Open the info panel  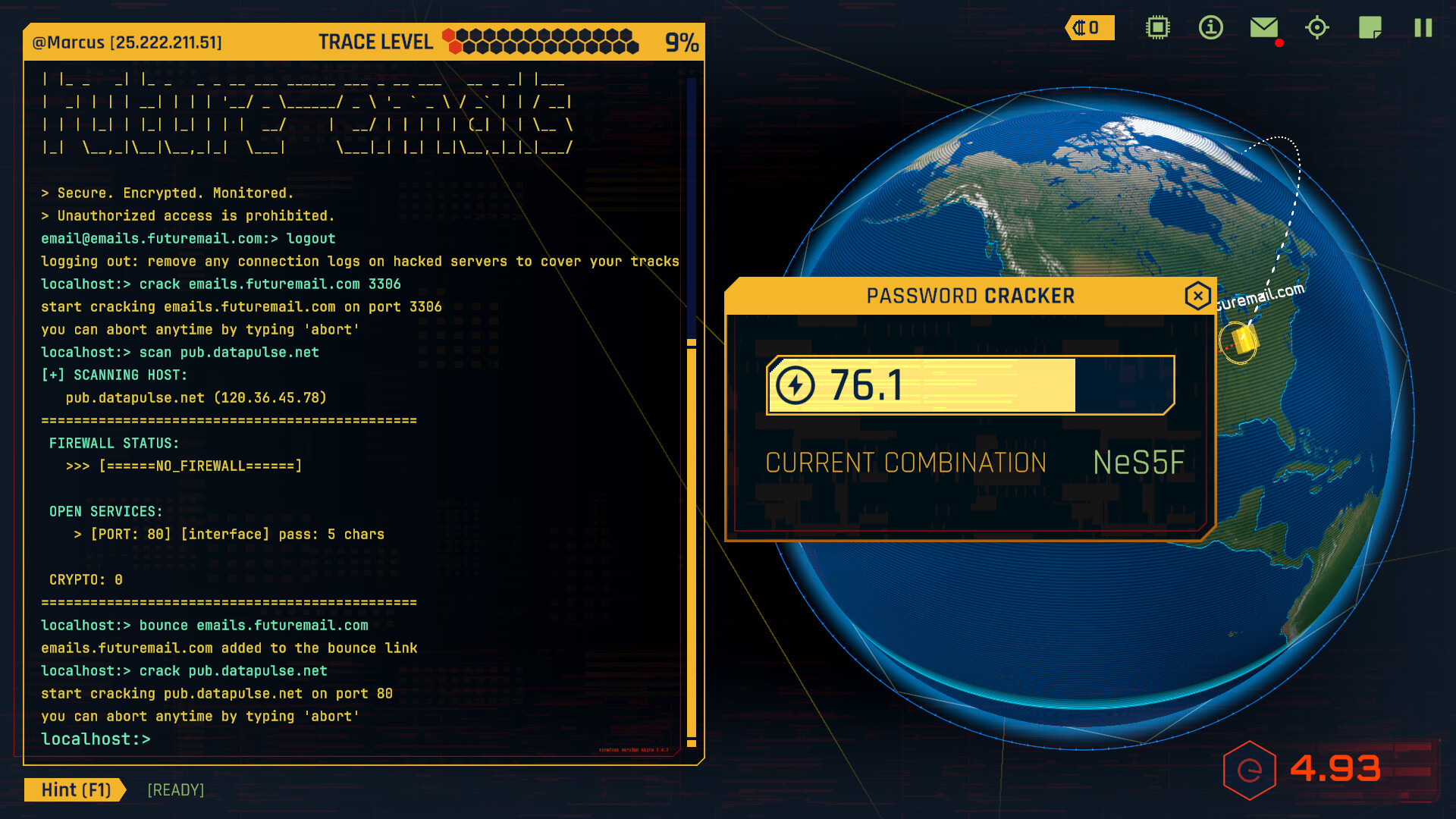click(x=1210, y=28)
